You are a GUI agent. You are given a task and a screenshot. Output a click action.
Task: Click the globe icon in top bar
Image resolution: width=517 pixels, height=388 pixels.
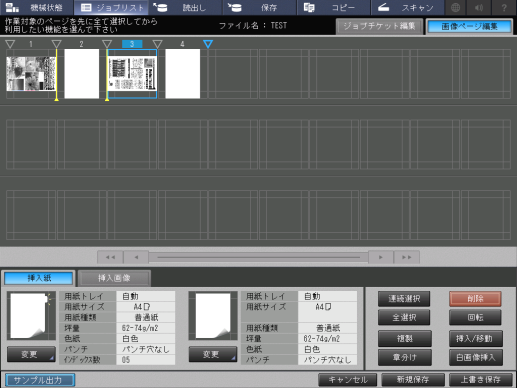point(455,7)
